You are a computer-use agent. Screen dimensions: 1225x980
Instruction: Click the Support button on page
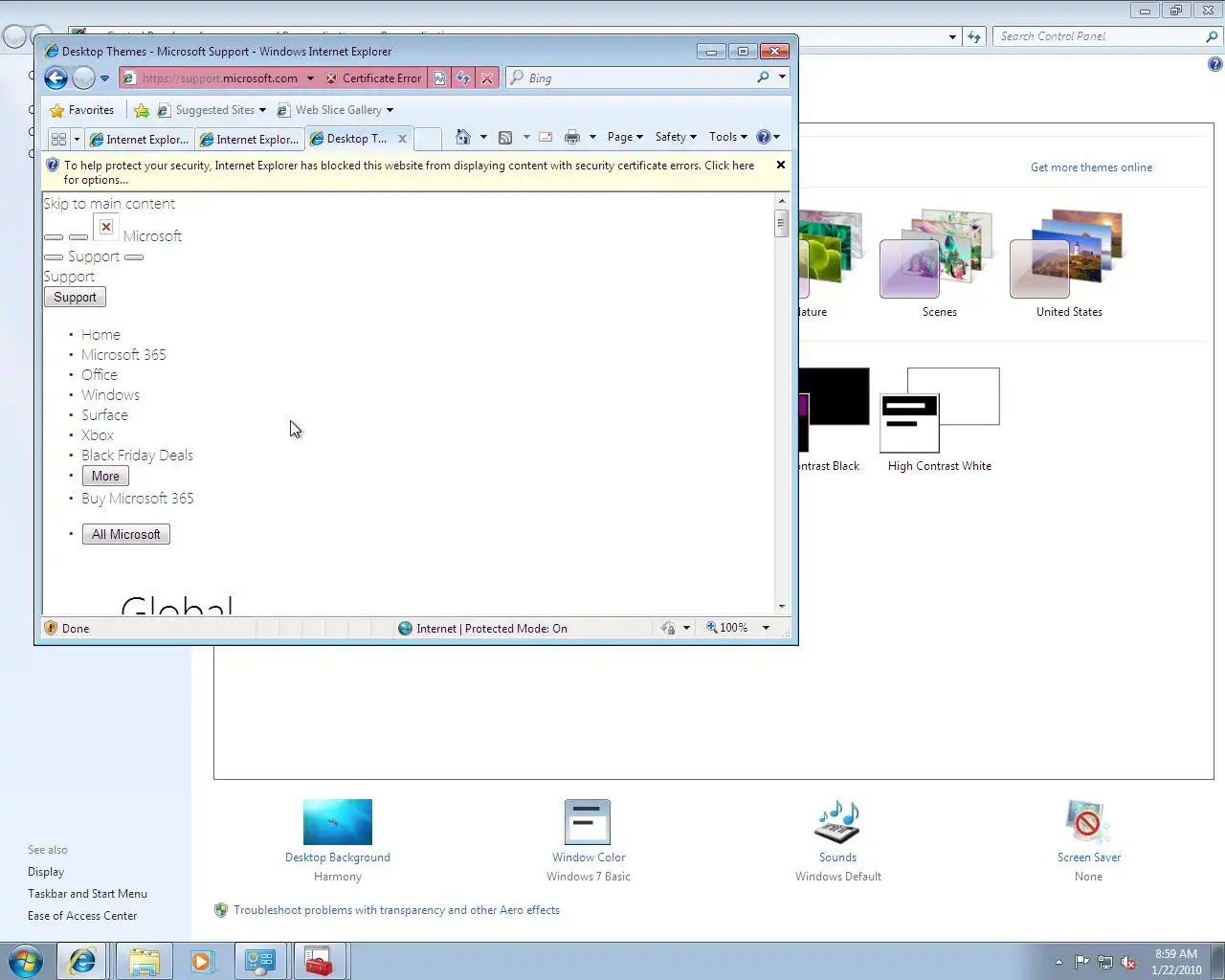pyautogui.click(x=75, y=298)
